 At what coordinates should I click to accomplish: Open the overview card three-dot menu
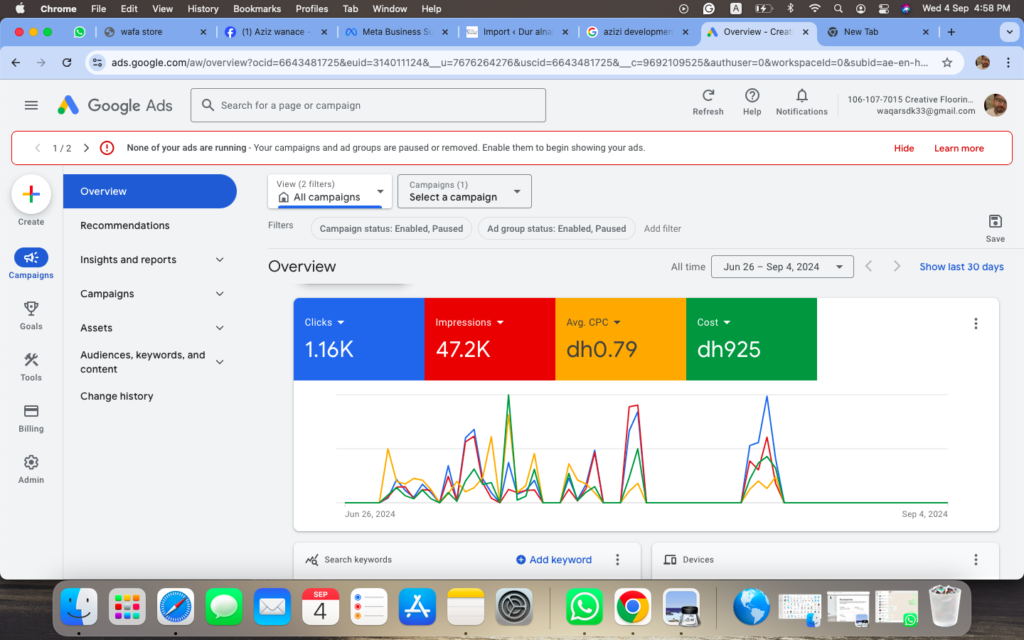tap(976, 323)
